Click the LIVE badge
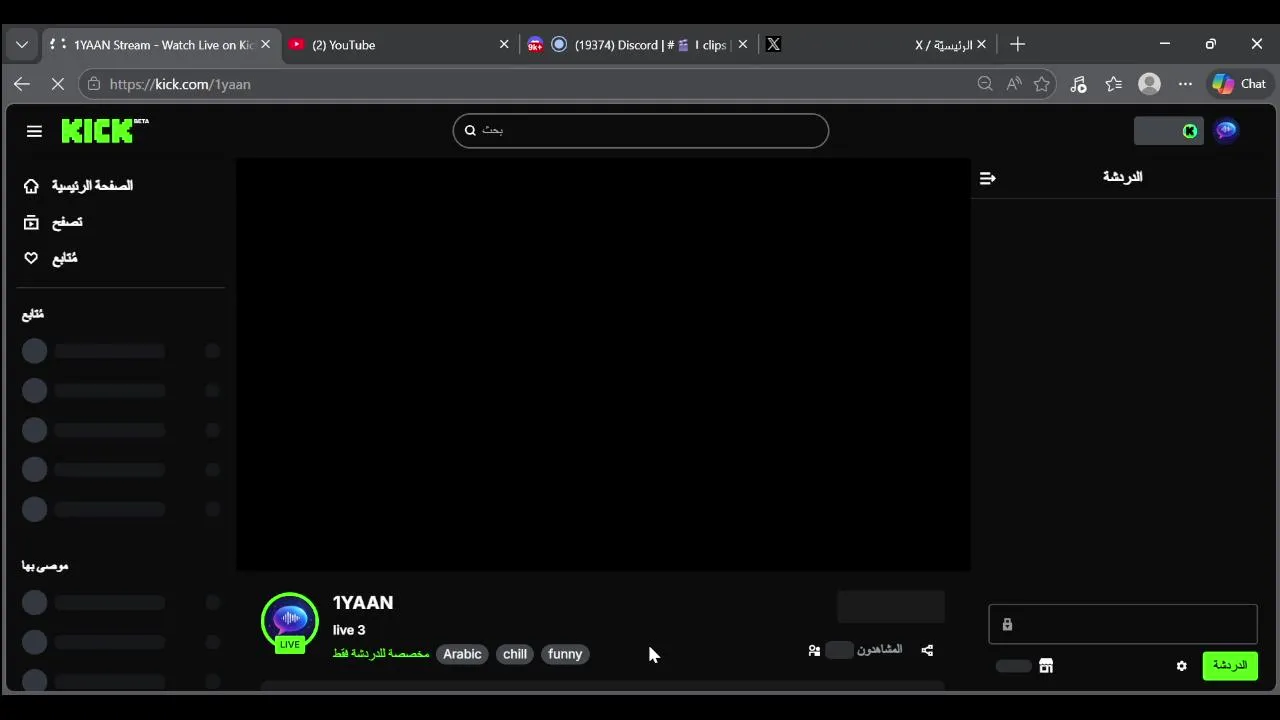This screenshot has width=1280, height=720. click(x=290, y=645)
